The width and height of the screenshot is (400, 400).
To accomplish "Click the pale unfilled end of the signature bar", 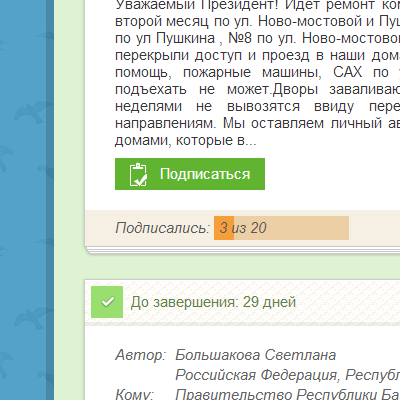I will pyautogui.click(x=308, y=228).
